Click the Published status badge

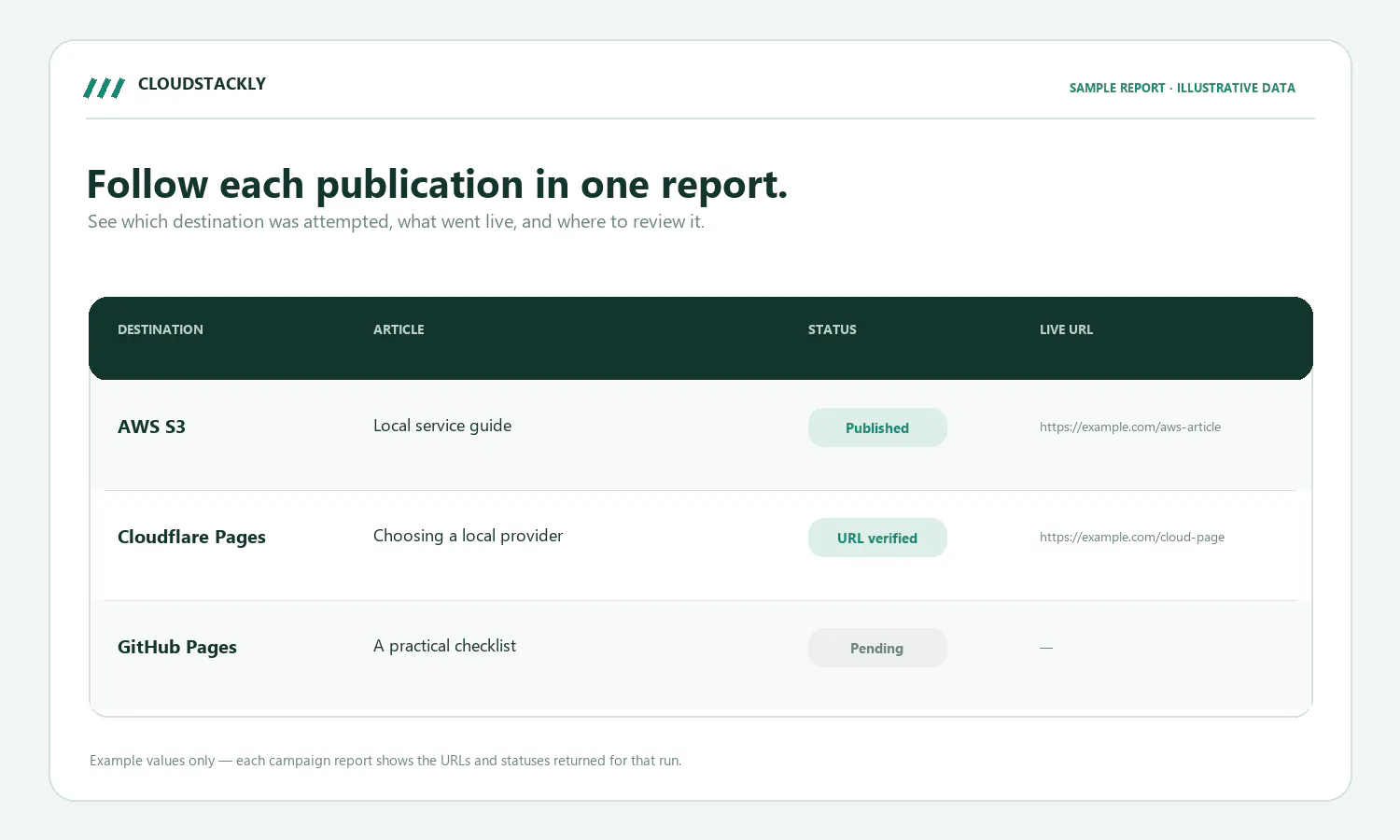click(877, 427)
